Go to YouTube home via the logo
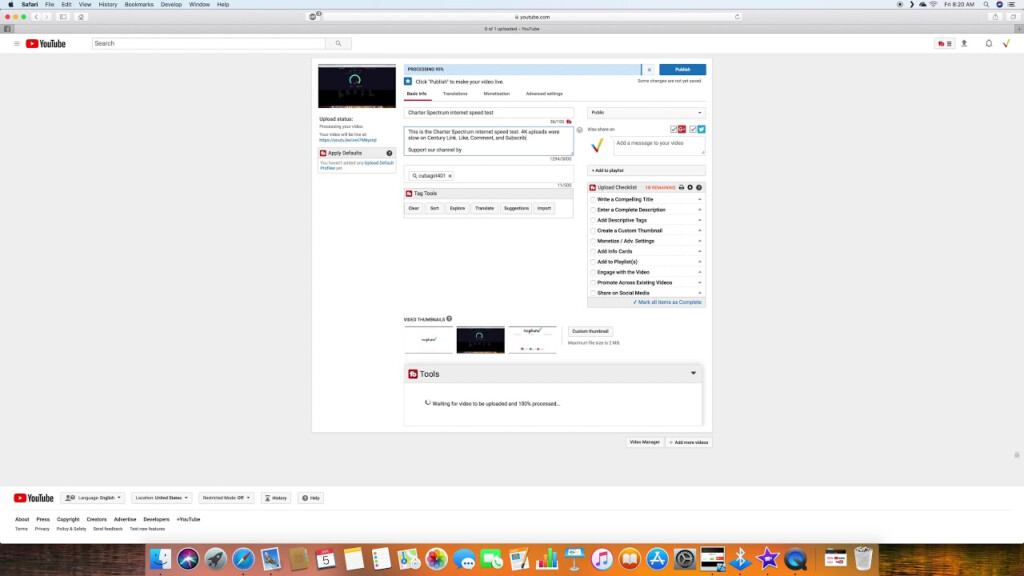 (46, 44)
